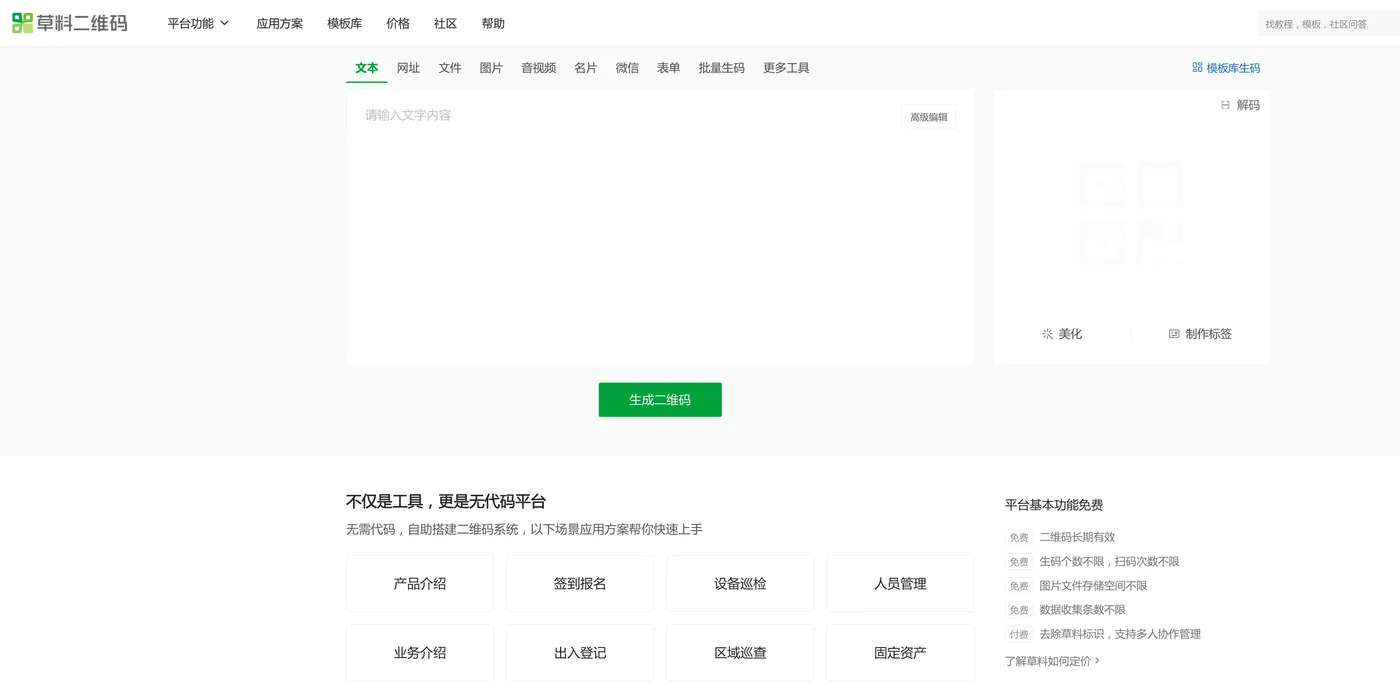Open the 应用方案 menu
Image resolution: width=1400 pixels, height=685 pixels.
pos(279,23)
